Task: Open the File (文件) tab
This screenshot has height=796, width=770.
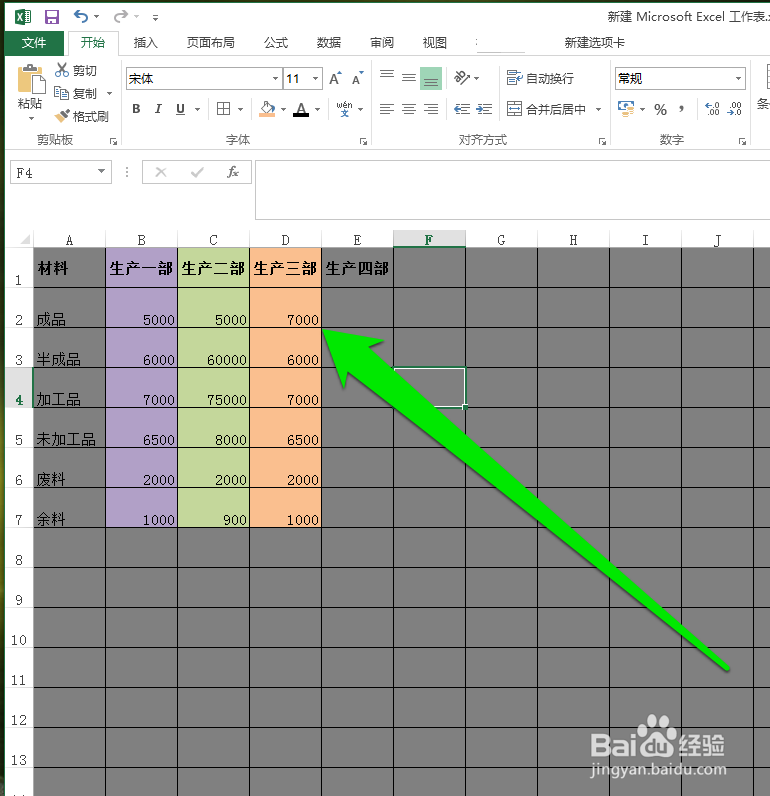Action: [34, 43]
